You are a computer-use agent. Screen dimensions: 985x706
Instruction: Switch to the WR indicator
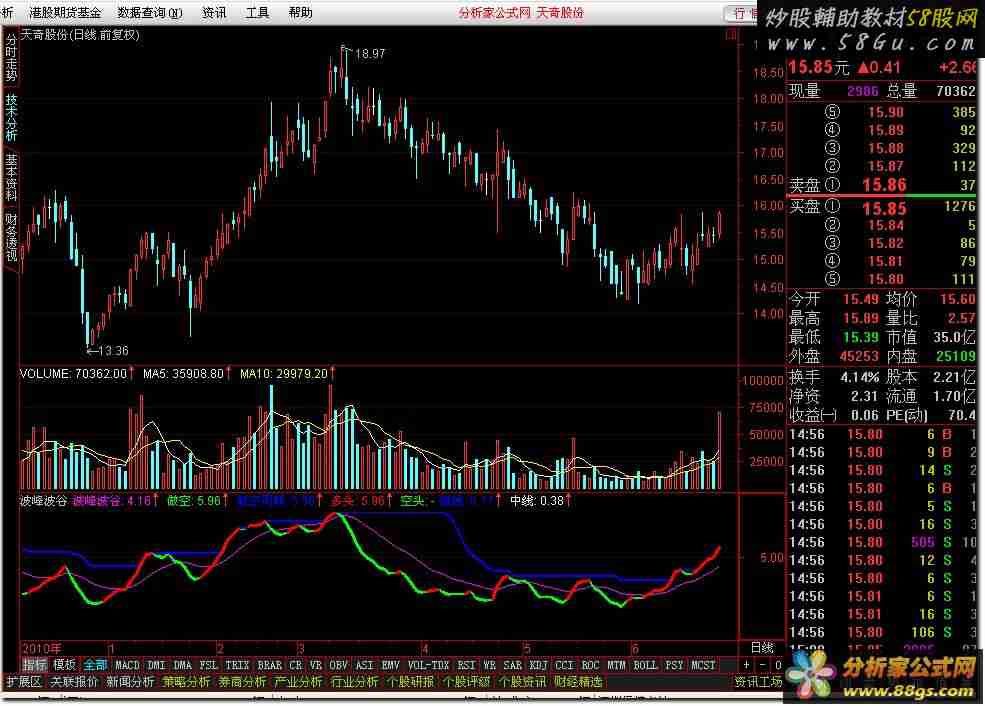click(489, 665)
